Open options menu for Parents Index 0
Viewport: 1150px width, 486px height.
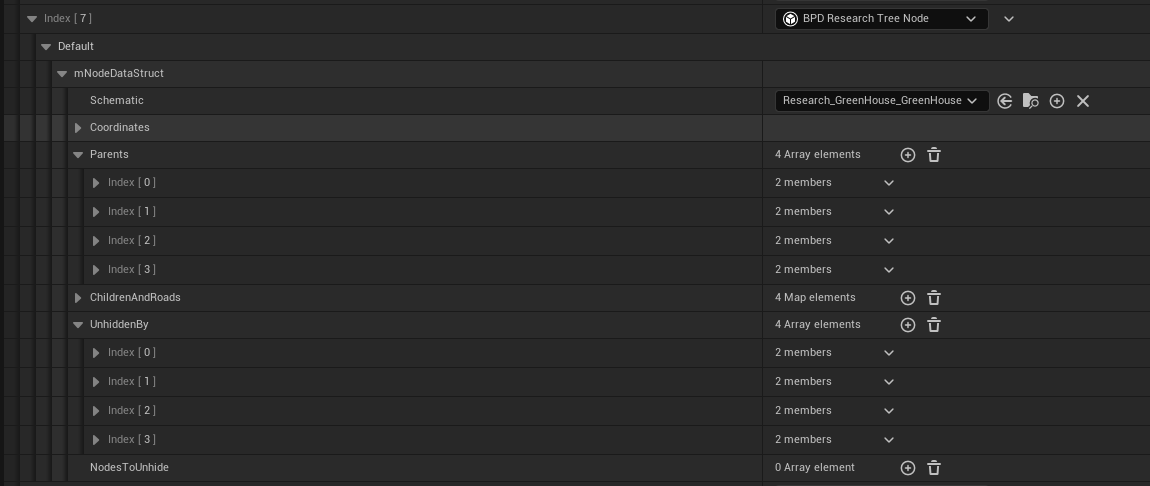(x=889, y=183)
